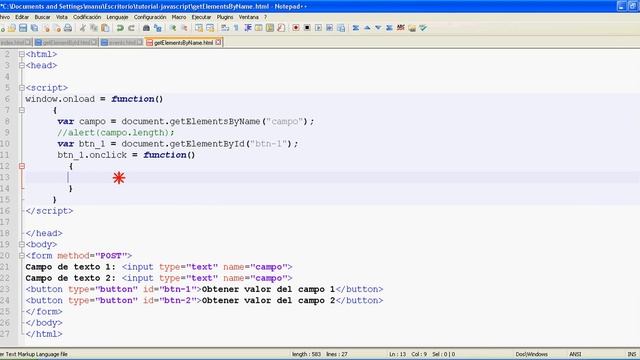Undo the last edit with green arrow
Image resolution: width=640 pixels, height=360 pixels.
120,28
